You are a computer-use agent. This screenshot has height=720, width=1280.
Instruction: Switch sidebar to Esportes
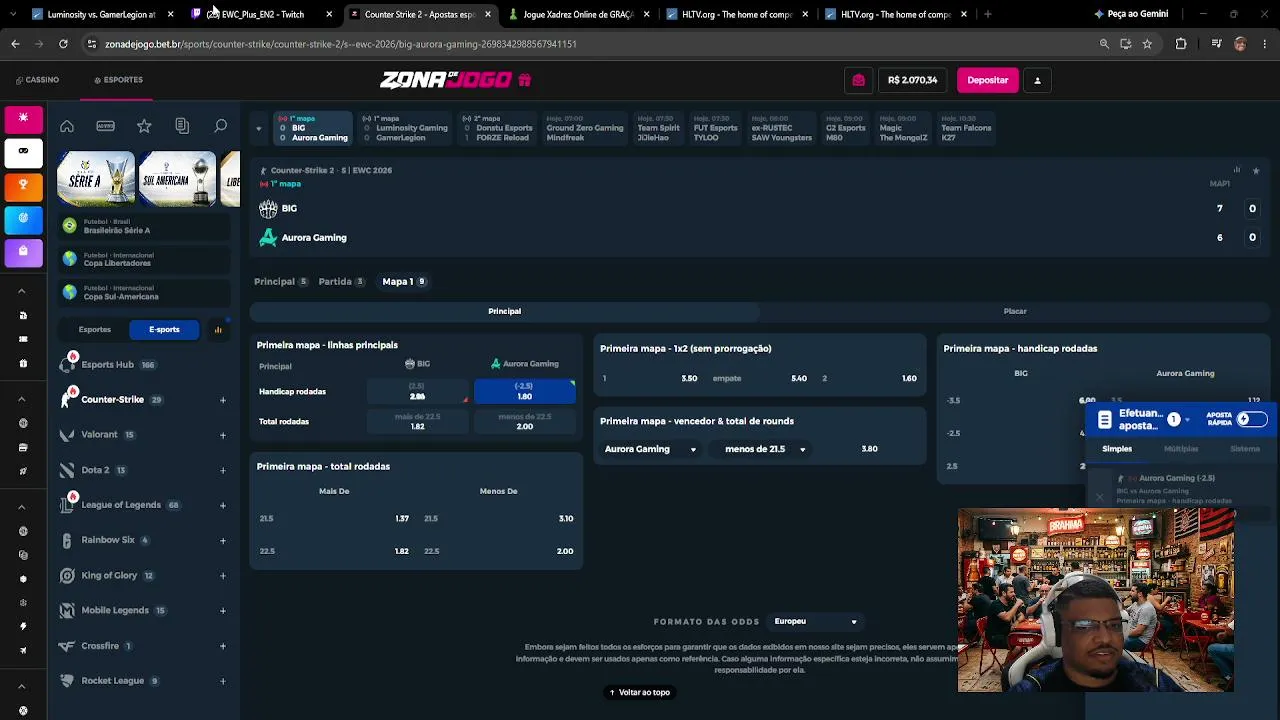click(x=95, y=329)
